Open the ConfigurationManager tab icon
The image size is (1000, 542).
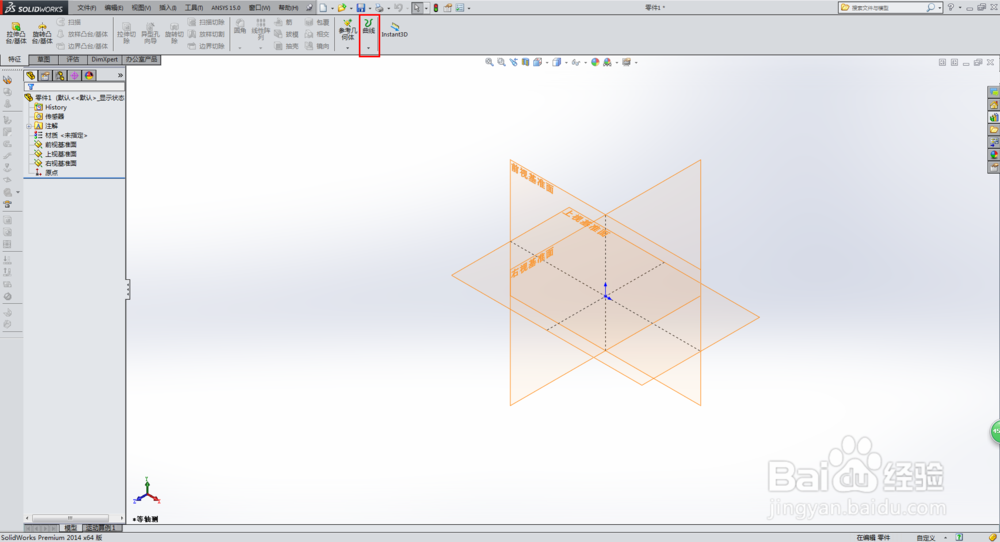[x=60, y=75]
